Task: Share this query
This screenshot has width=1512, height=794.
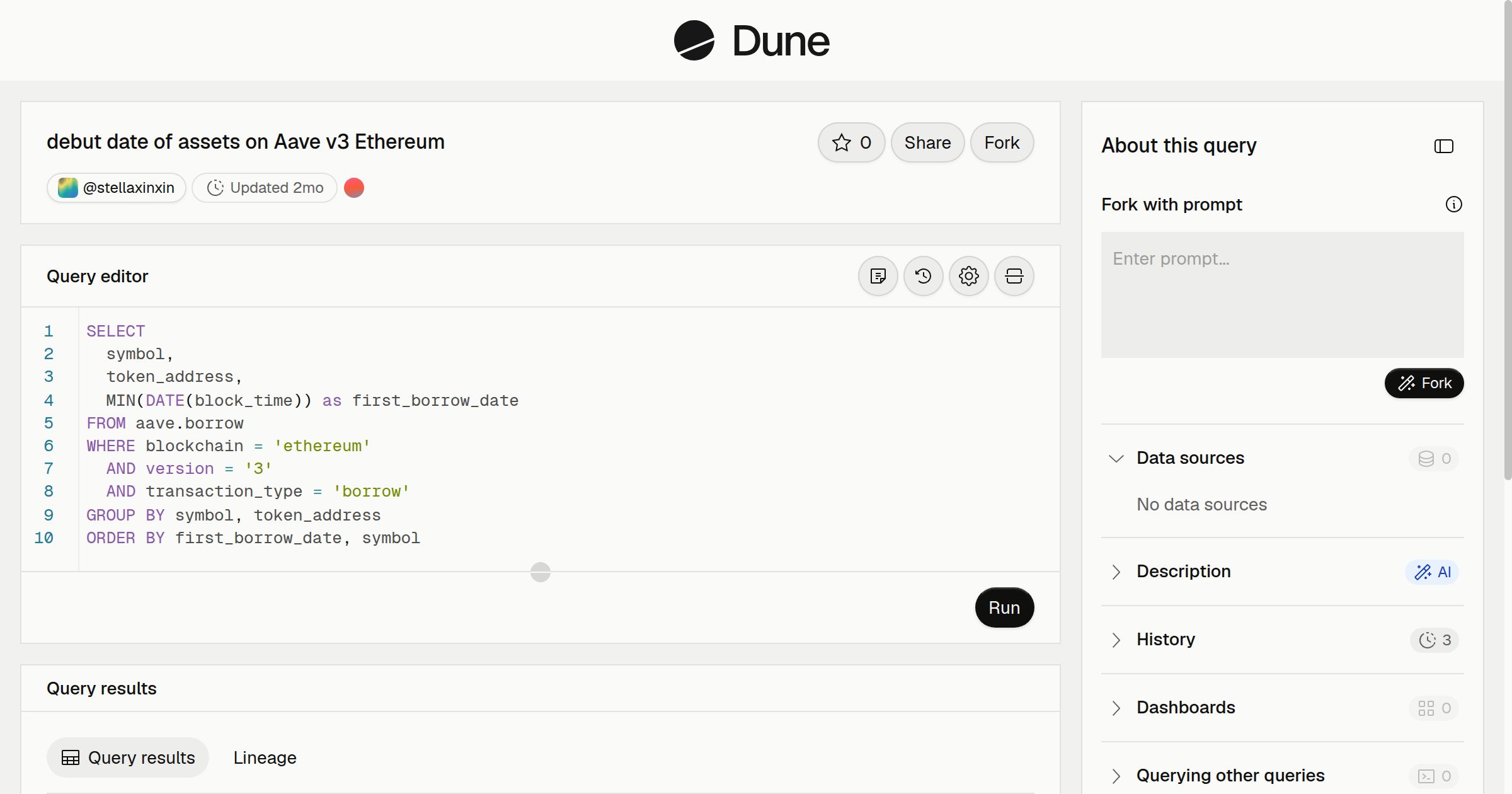Action: click(927, 142)
